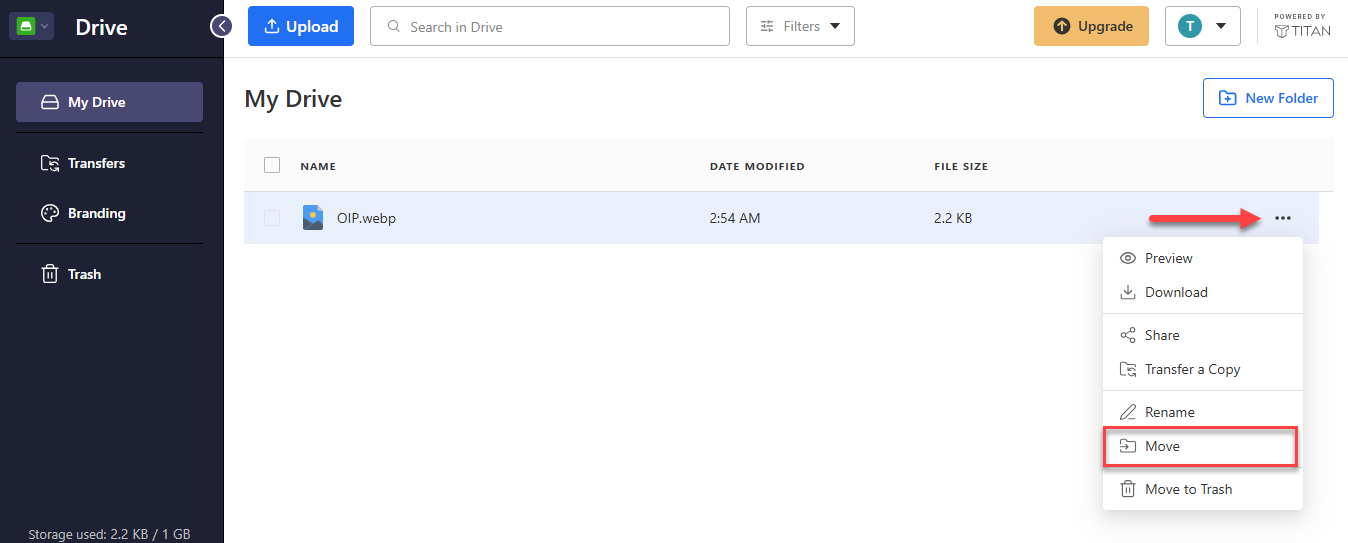This screenshot has height=543, width=1348.
Task: Choose Preview from the context menu
Action: [x=1203, y=258]
